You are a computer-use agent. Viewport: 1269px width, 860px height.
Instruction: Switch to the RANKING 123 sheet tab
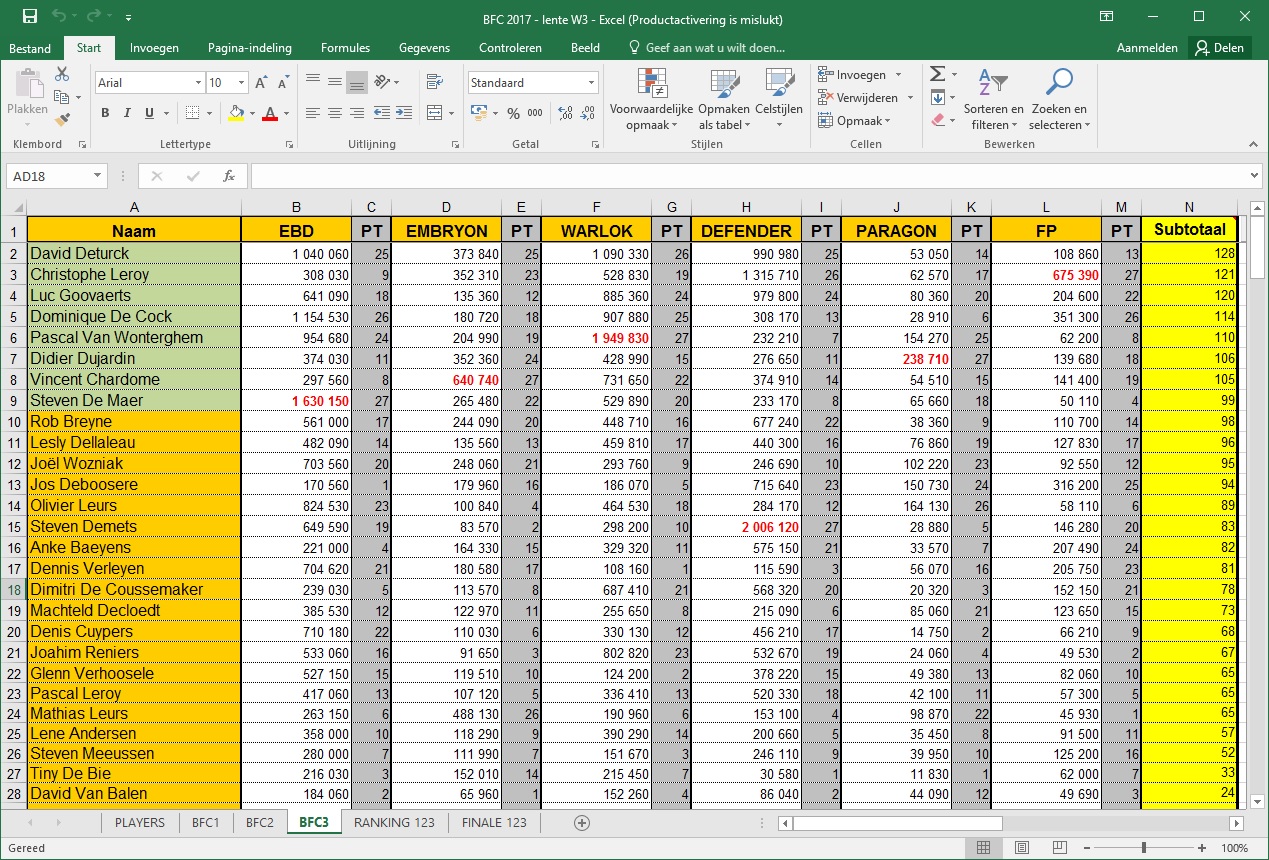[395, 822]
